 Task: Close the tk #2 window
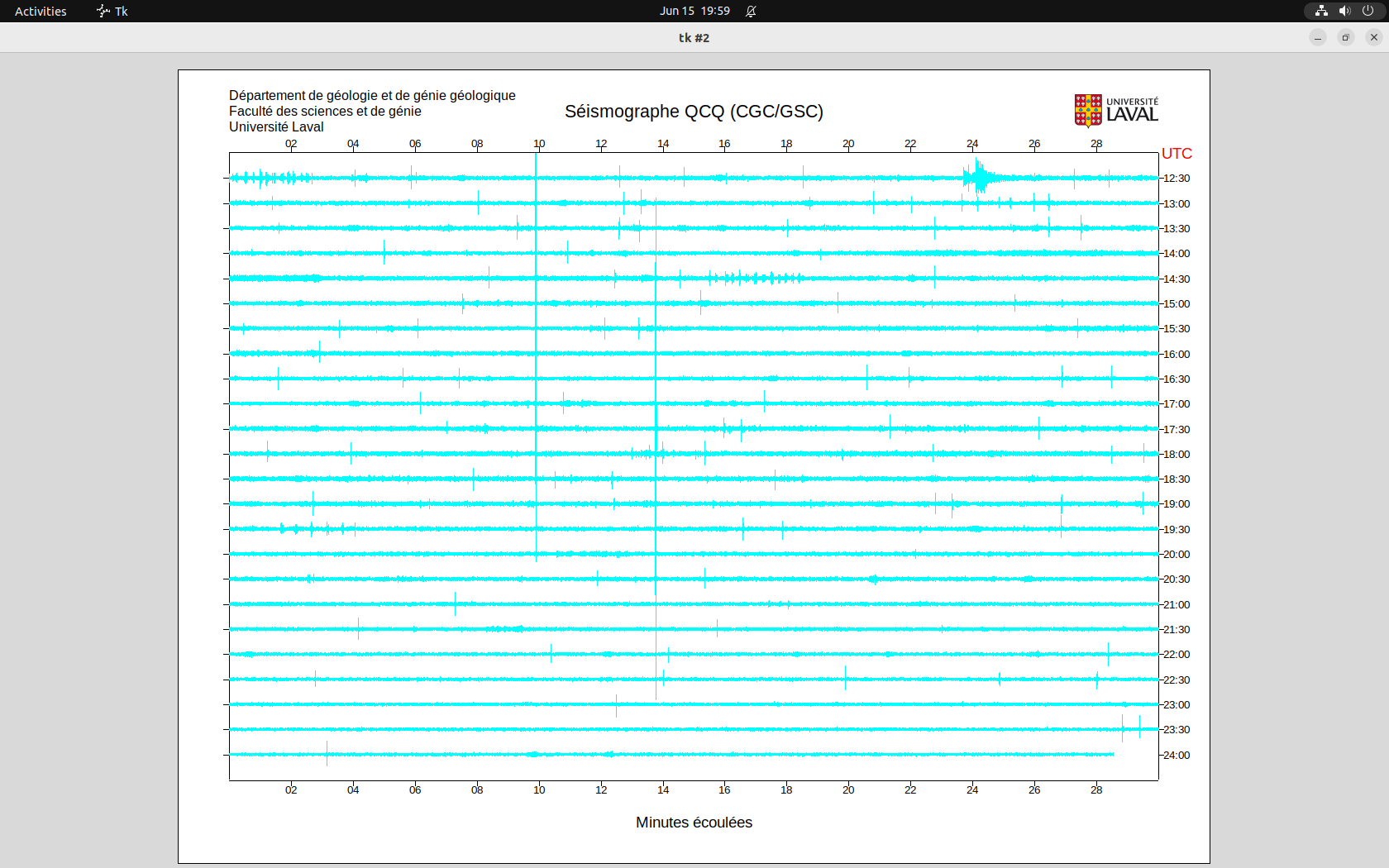(1374, 37)
